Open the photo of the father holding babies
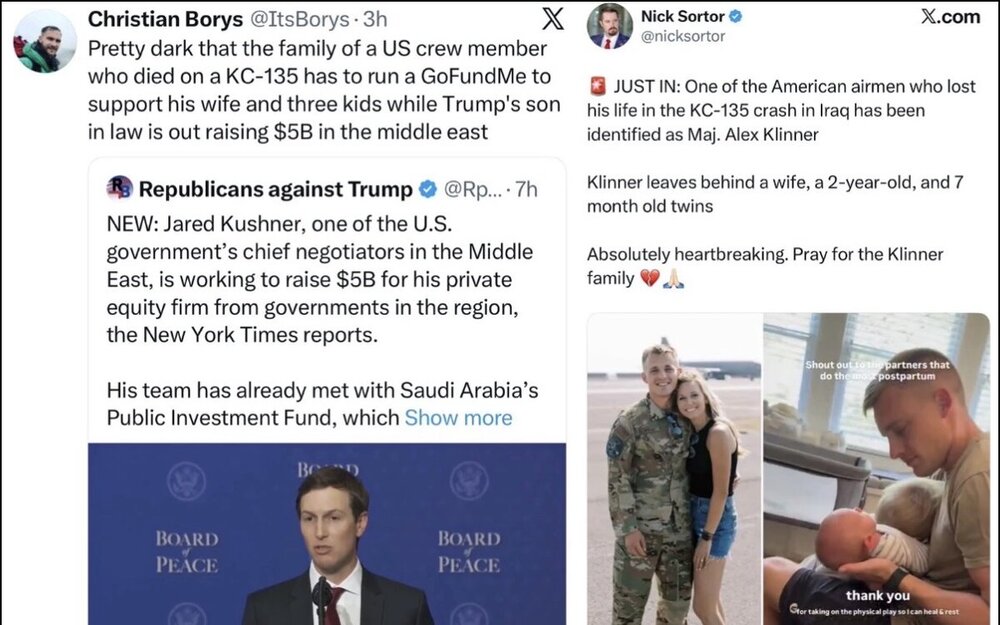Screen dimensions: 1000x625 coord(875,468)
